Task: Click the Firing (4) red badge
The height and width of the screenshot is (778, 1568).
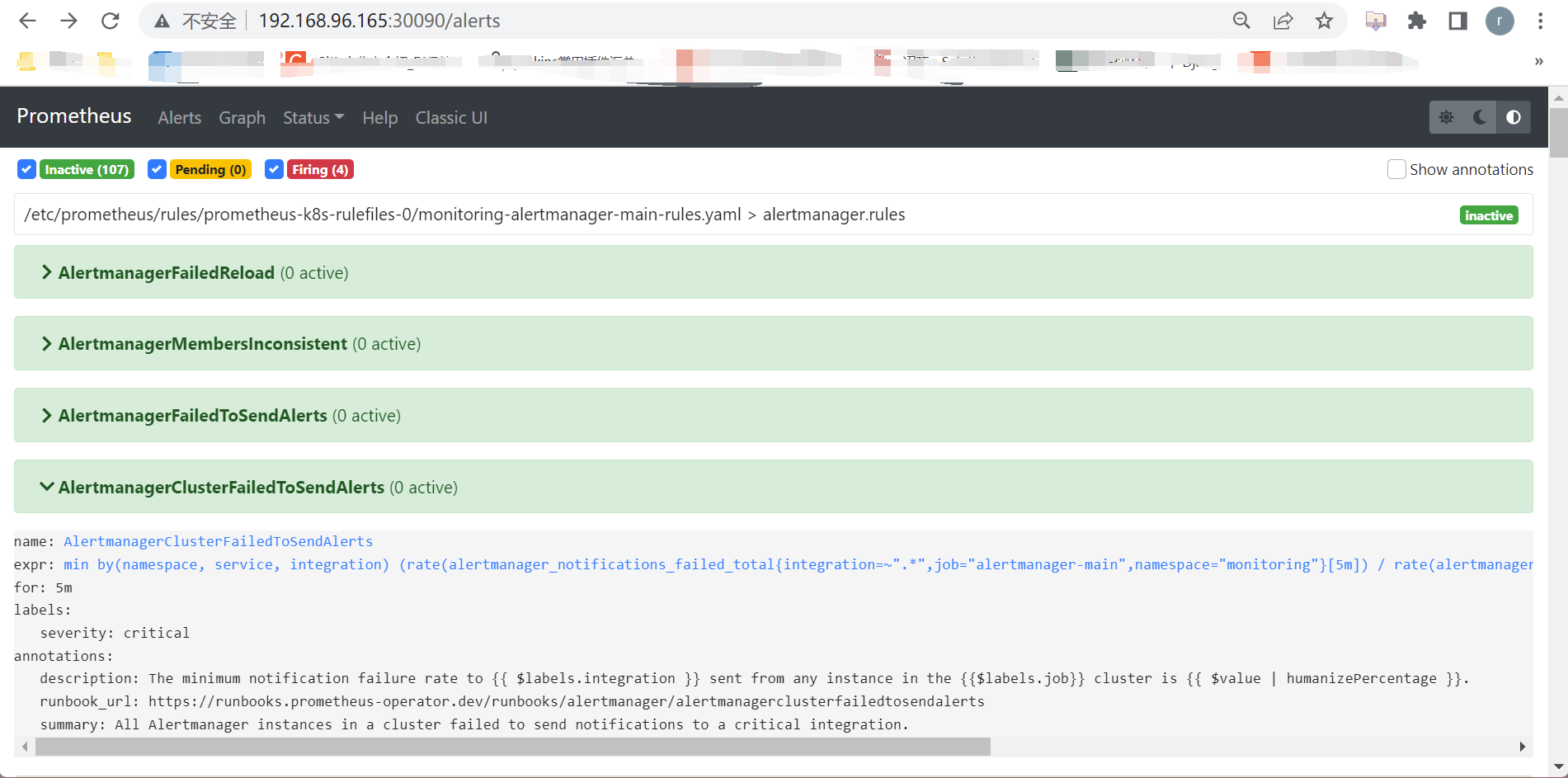Action: (320, 169)
